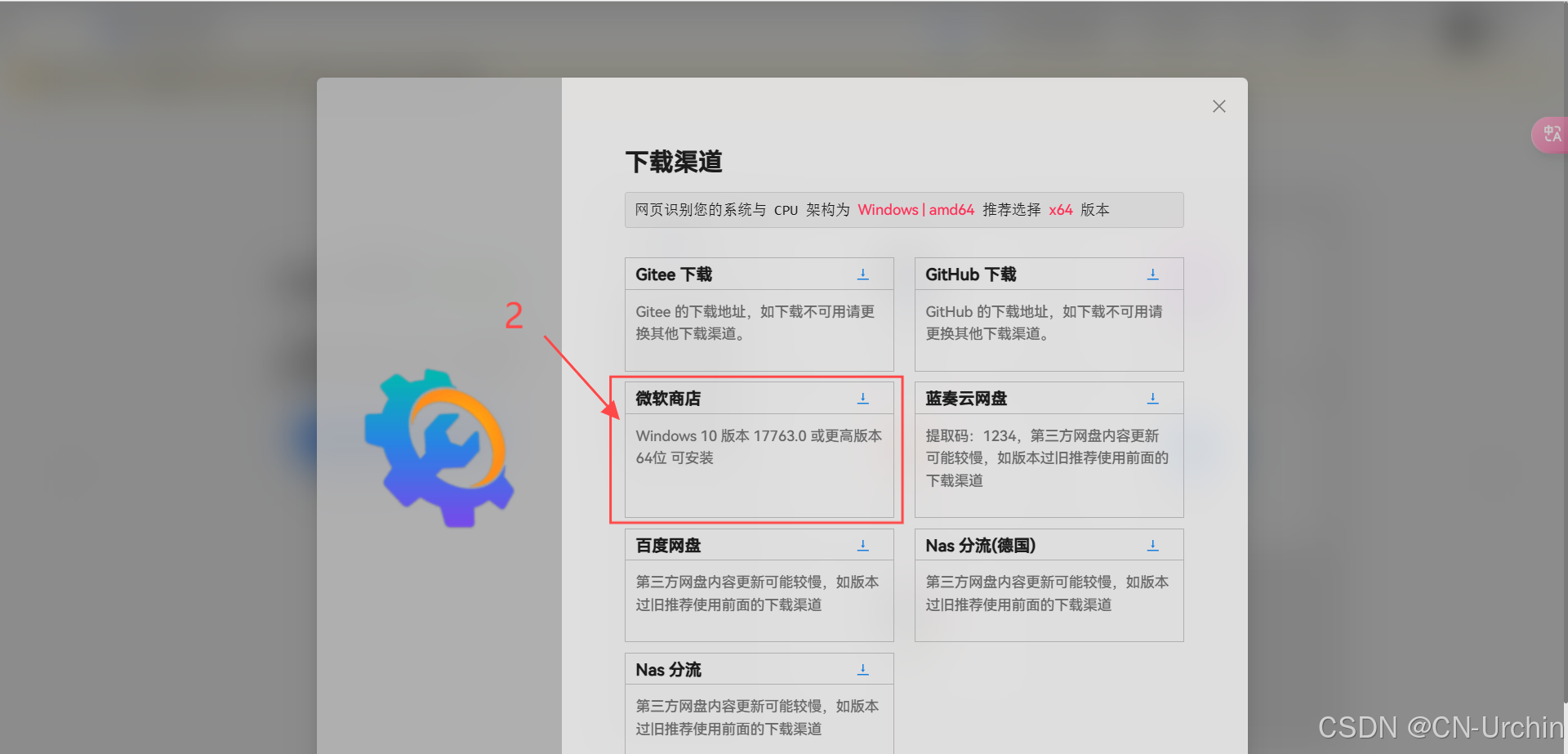
Task: Click the Nas 分流(德国) download icon
Action: pos(1152,545)
